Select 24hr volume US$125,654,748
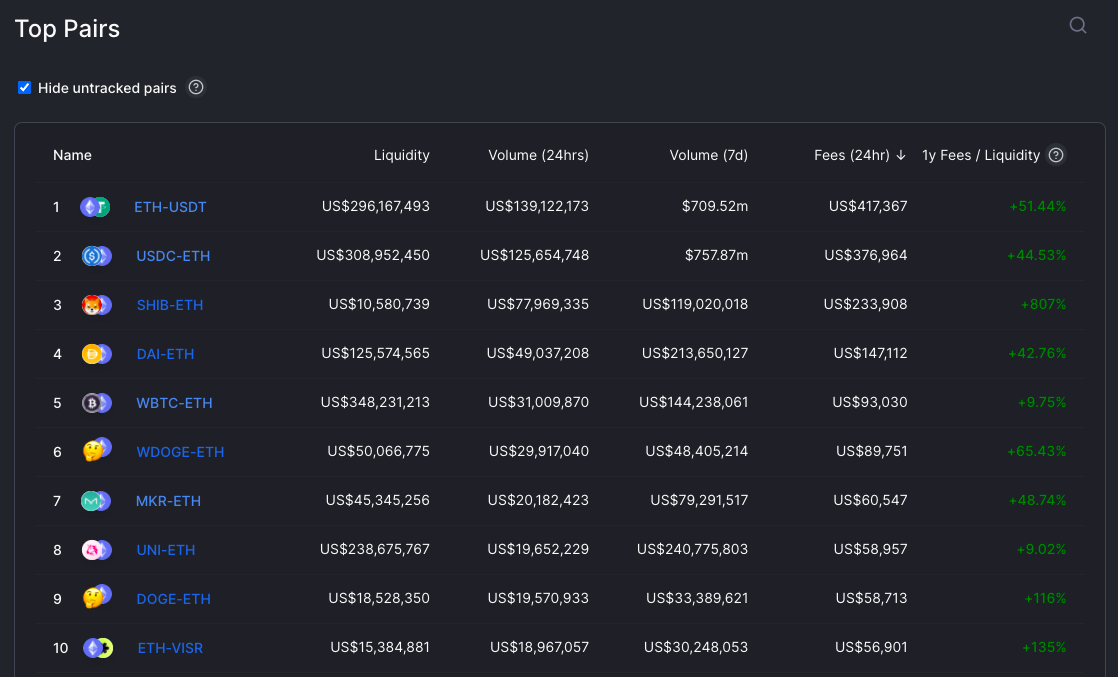 pyautogui.click(x=535, y=255)
